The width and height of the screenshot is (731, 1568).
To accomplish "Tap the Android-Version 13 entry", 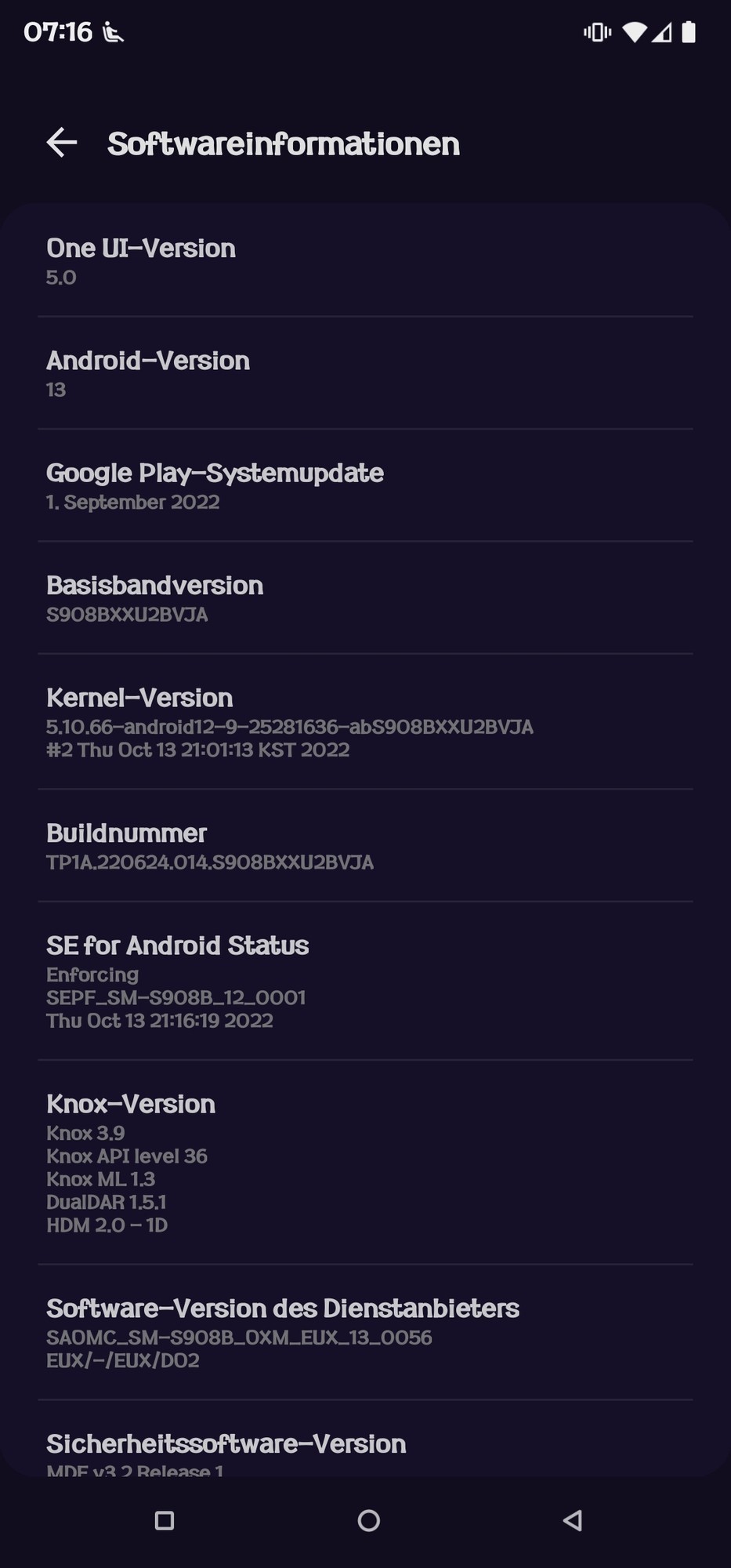I will tap(365, 373).
